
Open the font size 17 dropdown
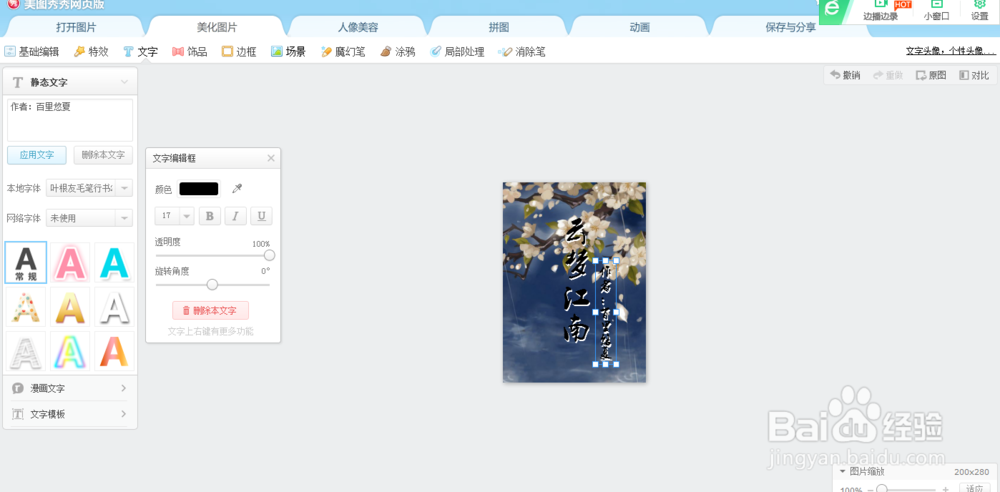[174, 216]
